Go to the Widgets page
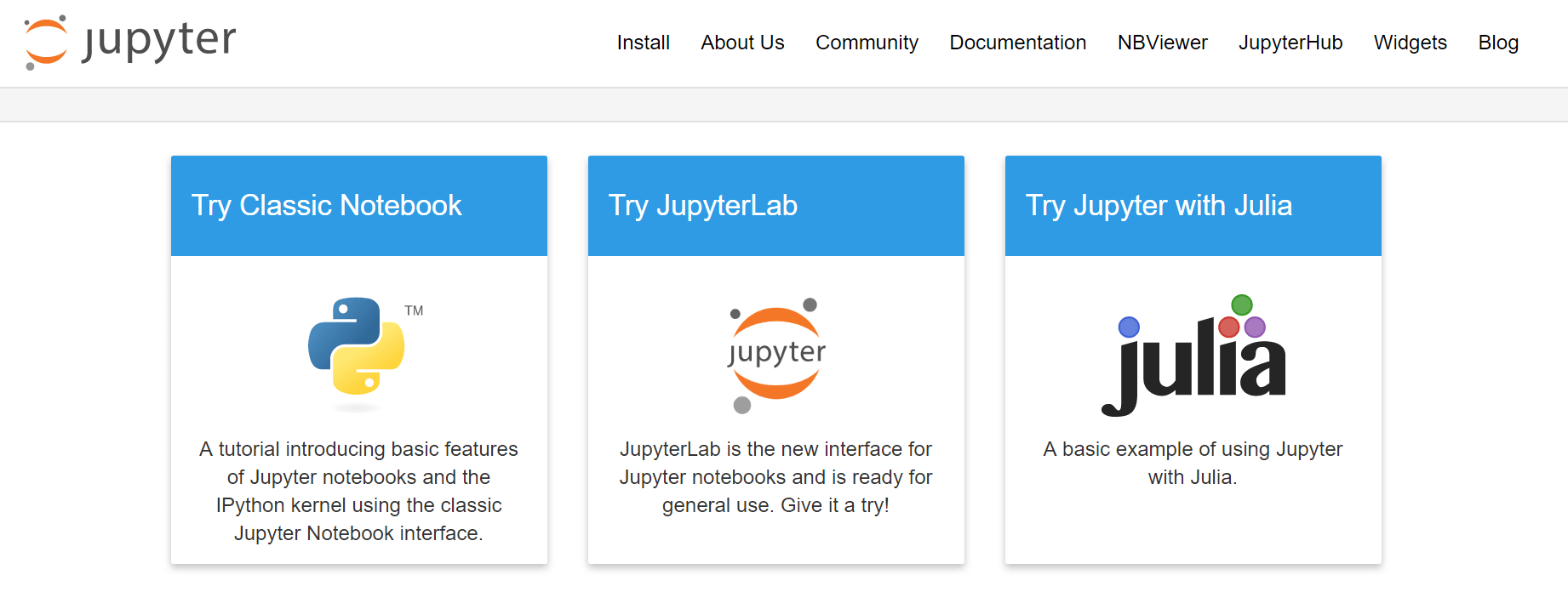The height and width of the screenshot is (592, 1568). (1411, 43)
